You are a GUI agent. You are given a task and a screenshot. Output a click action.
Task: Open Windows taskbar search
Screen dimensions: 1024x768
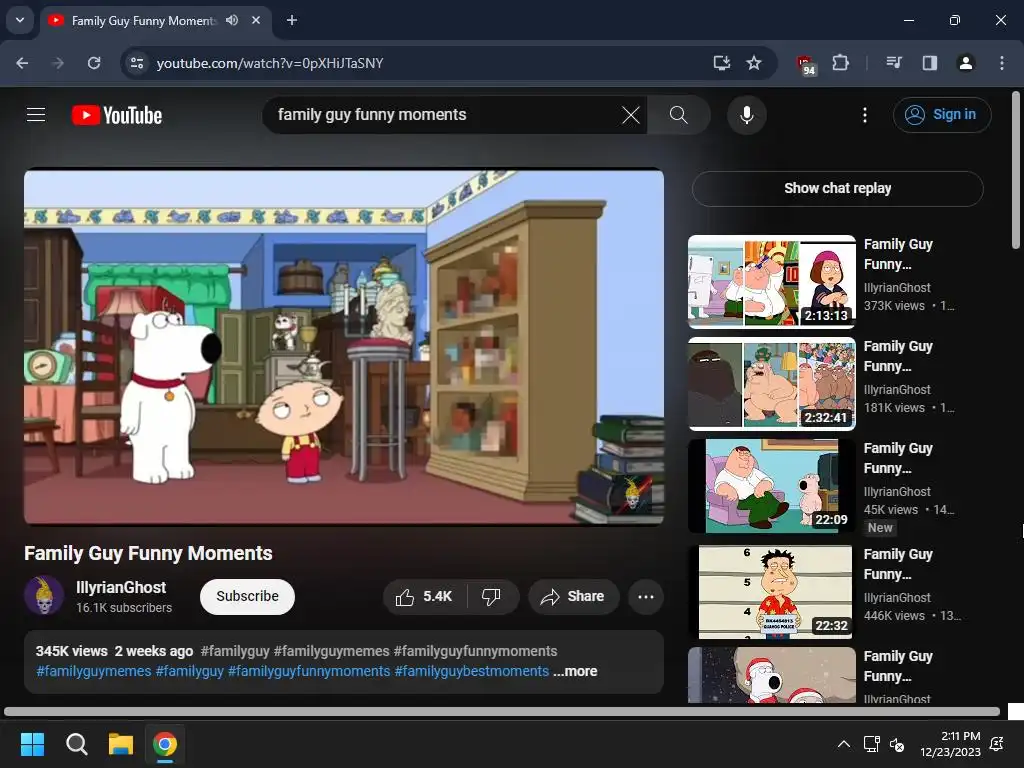click(x=76, y=744)
